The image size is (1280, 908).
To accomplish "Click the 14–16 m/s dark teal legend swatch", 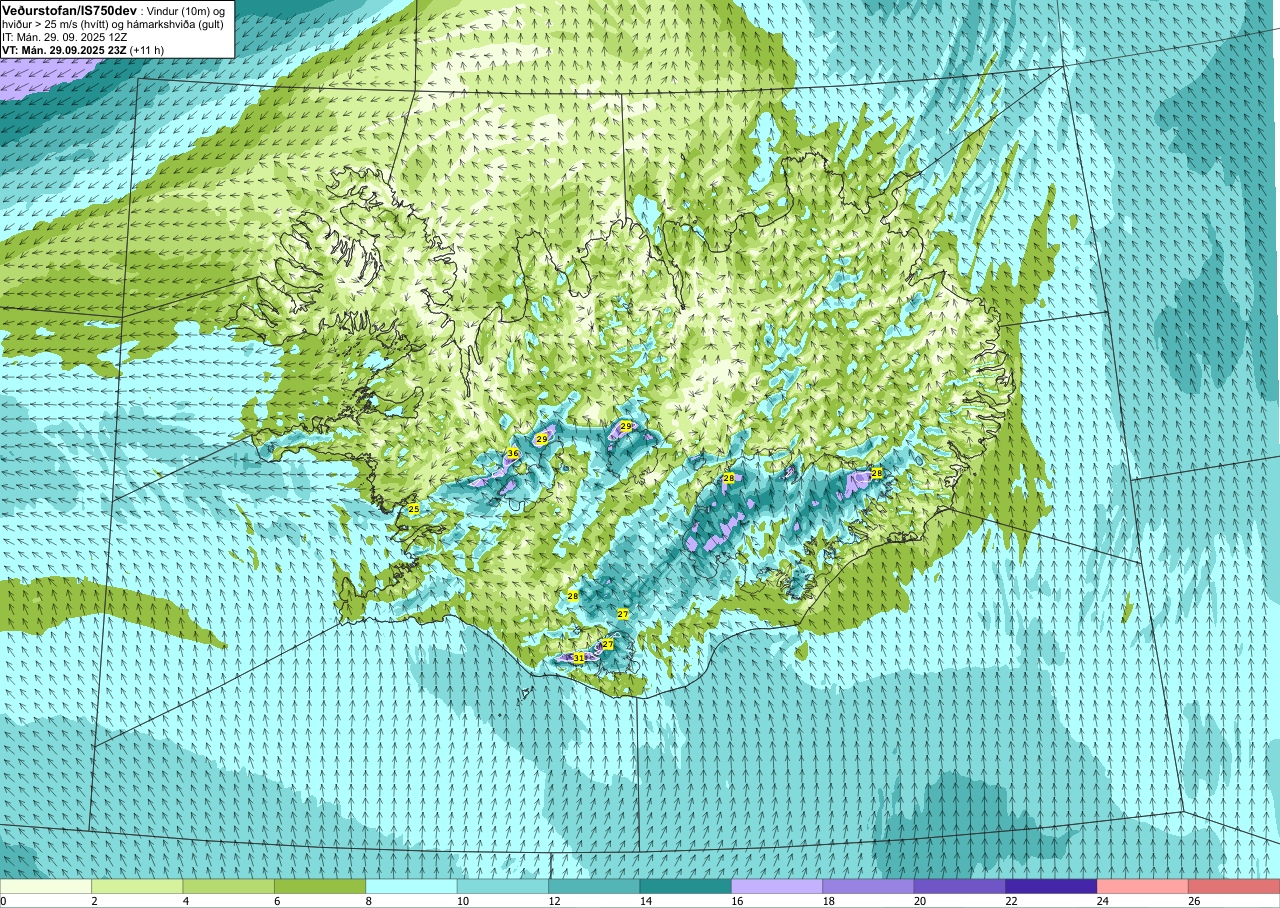I will [686, 887].
